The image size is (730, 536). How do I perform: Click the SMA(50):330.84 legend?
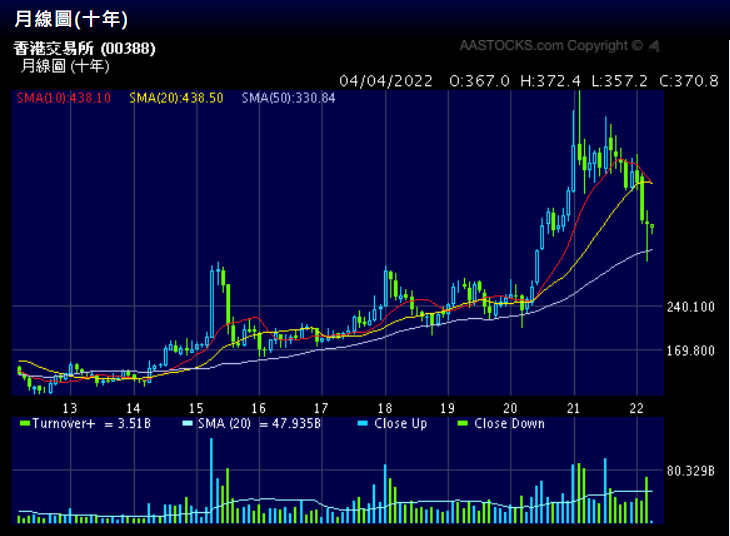click(289, 98)
